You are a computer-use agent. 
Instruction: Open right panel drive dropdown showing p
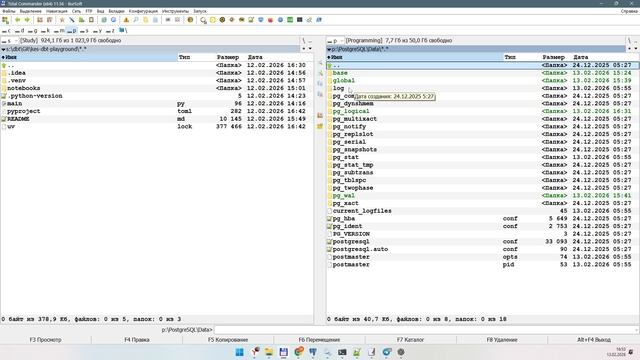[x=336, y=40]
